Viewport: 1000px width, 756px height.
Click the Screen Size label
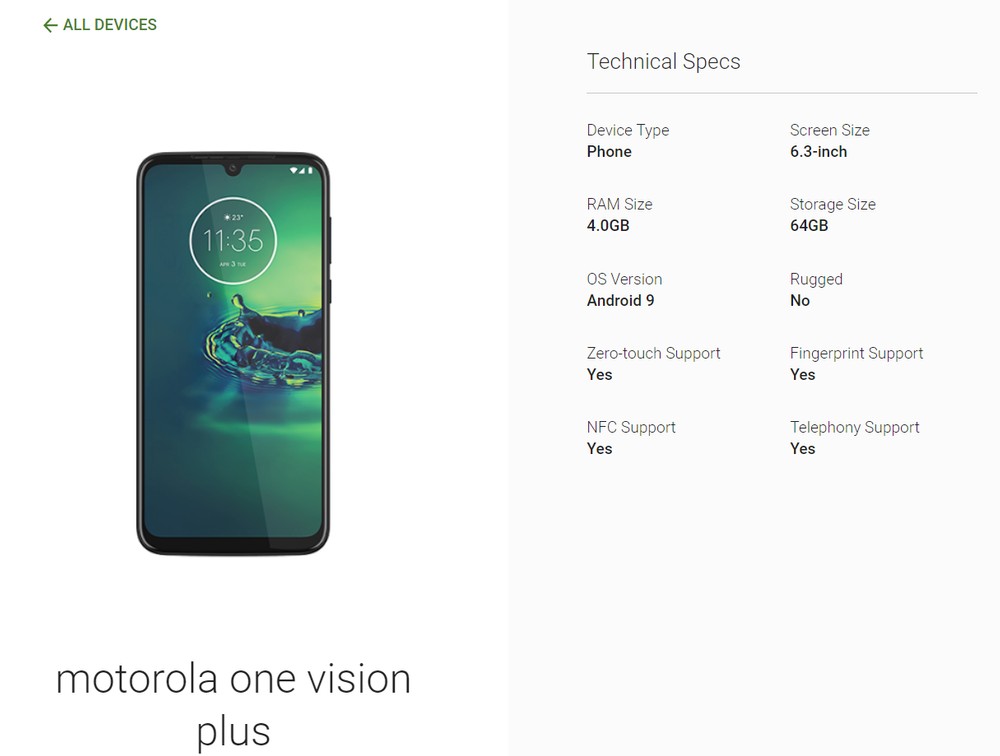(829, 130)
